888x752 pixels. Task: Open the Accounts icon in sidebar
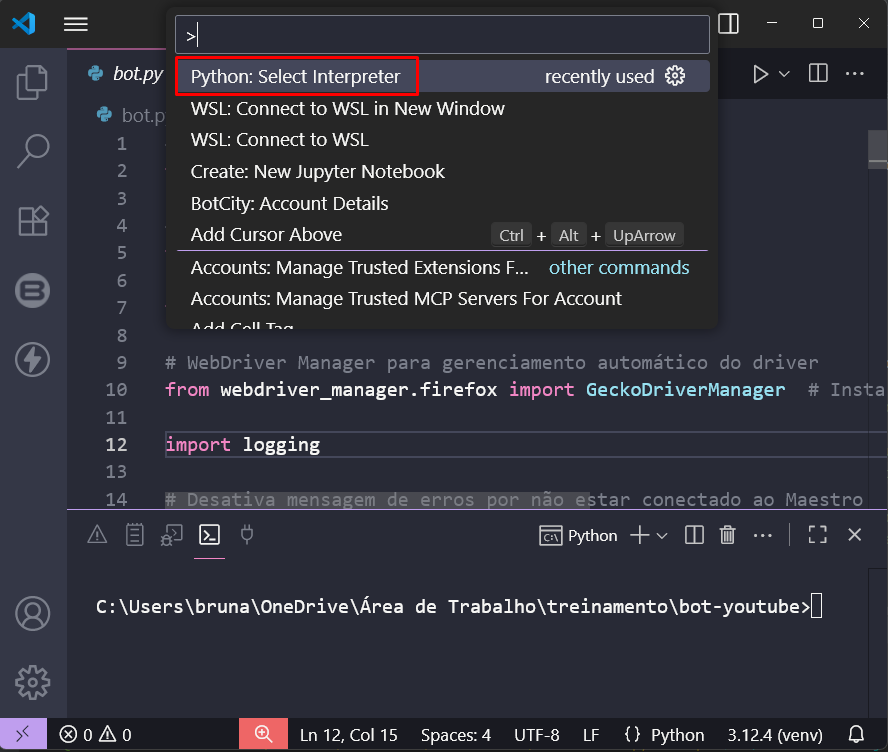pyautogui.click(x=32, y=614)
